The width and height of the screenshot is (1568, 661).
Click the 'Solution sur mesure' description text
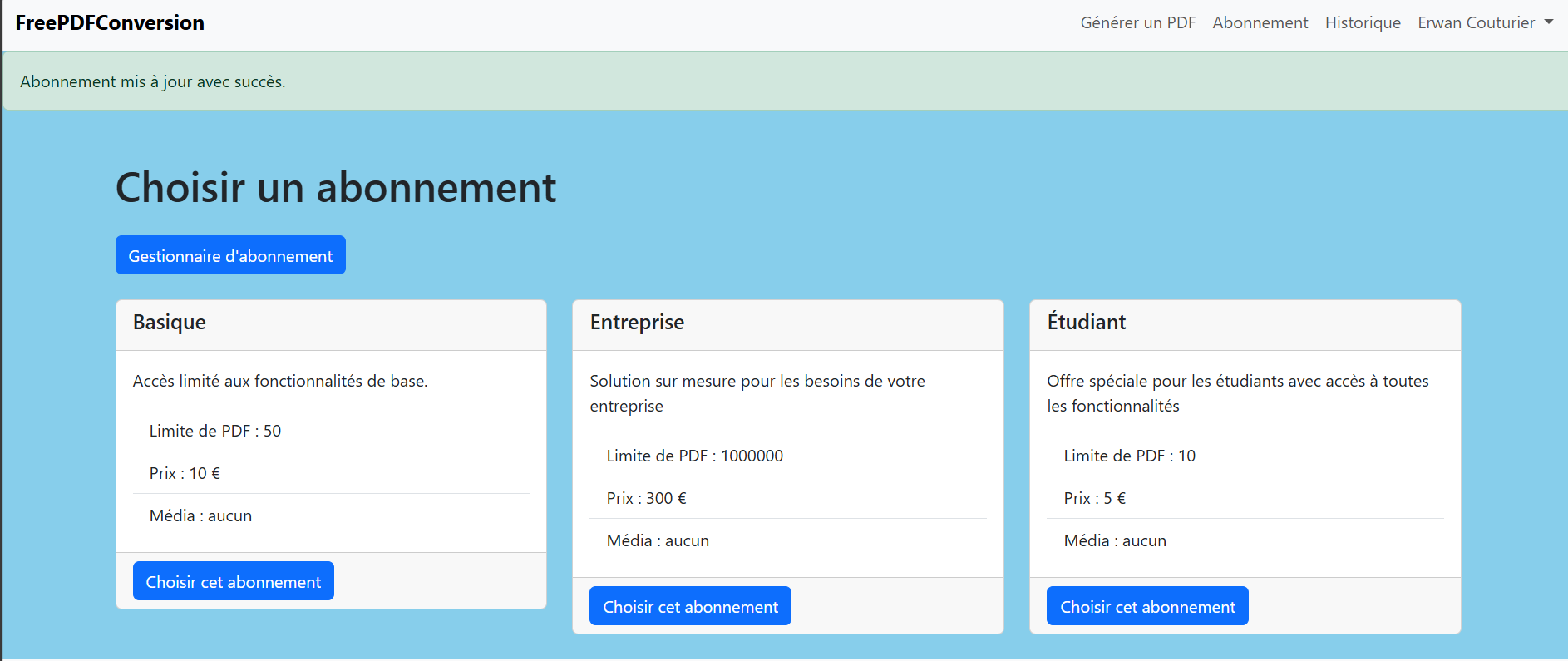(x=757, y=393)
